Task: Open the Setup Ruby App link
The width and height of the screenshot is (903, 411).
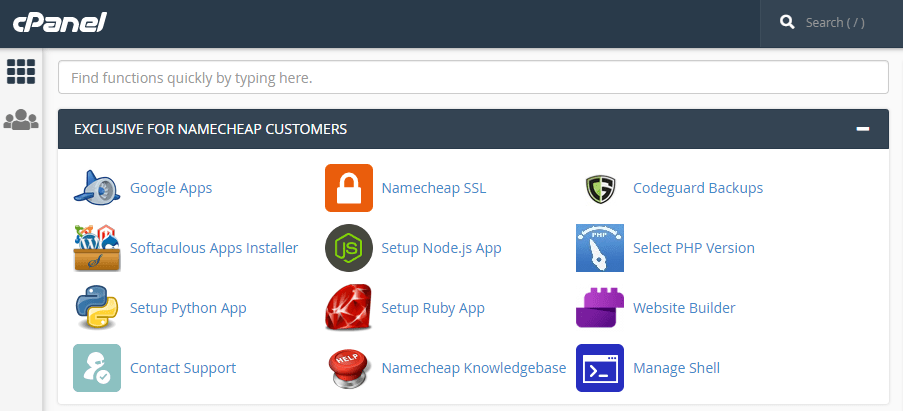Action: [x=433, y=308]
